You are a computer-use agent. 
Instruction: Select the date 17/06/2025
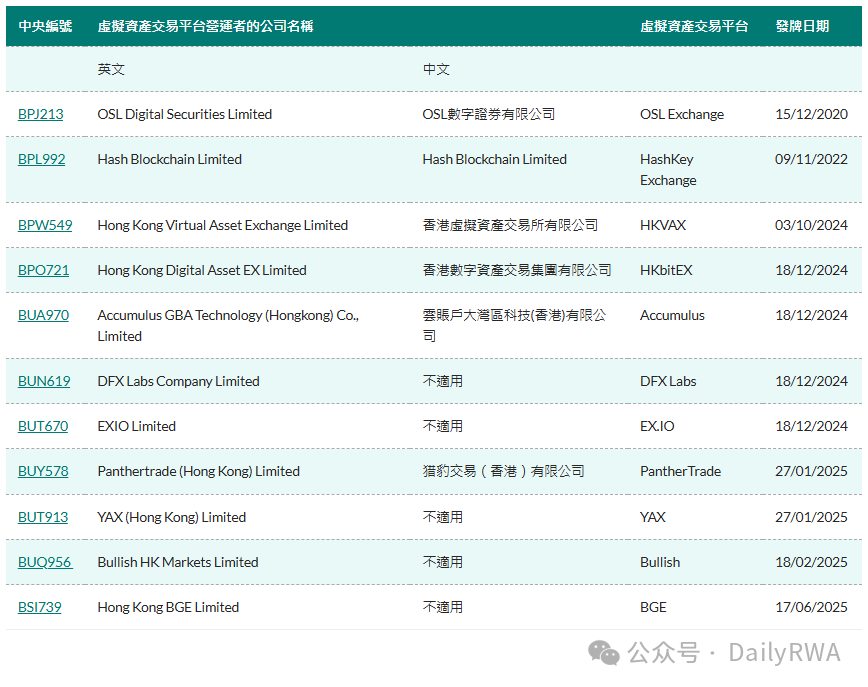pyautogui.click(x=812, y=607)
